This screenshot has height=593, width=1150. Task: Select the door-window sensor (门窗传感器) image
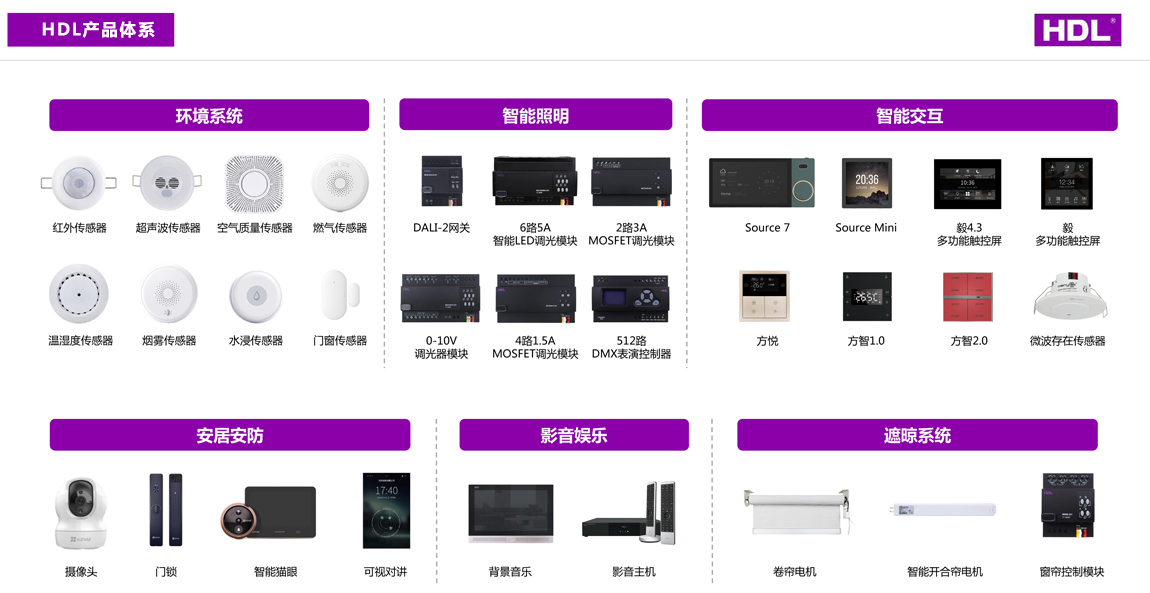point(341,295)
